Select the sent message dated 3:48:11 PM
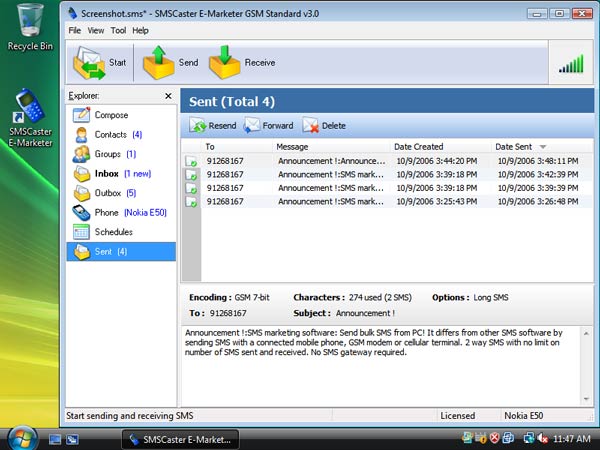Viewport: 600px width, 450px height. [385, 160]
